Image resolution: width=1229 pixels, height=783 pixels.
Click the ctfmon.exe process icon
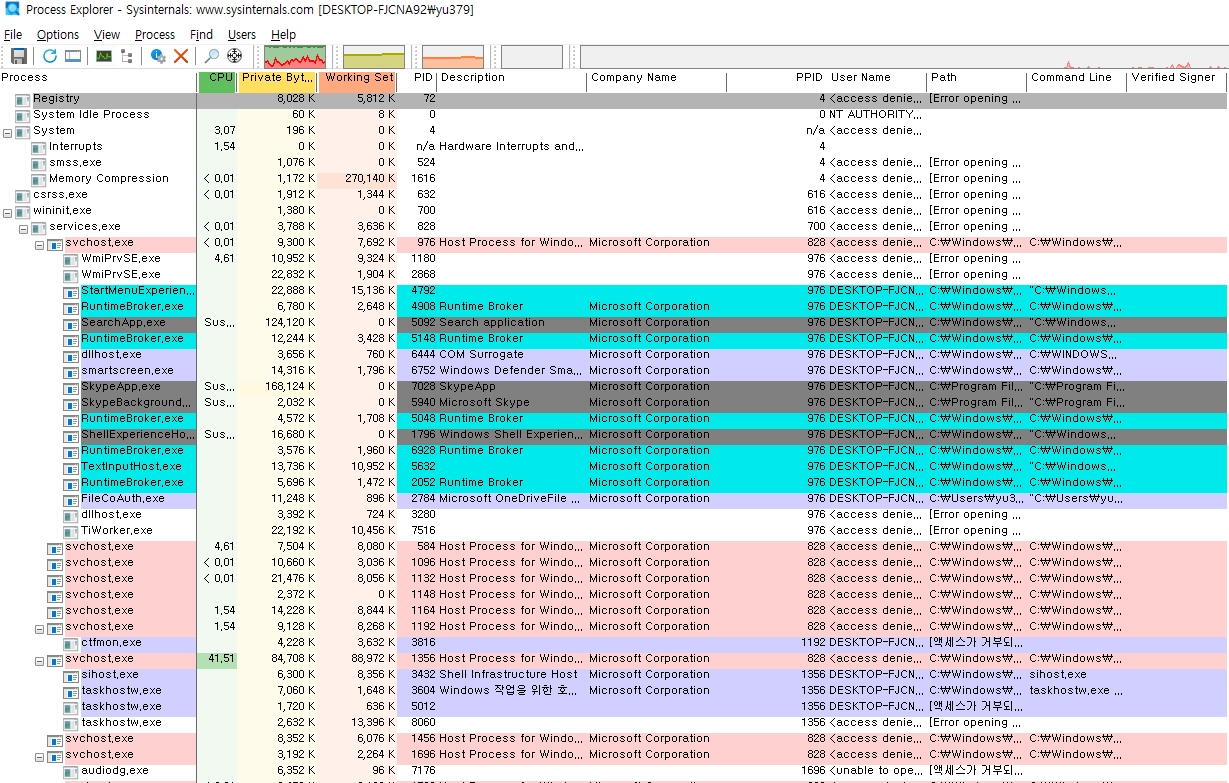pyautogui.click(x=71, y=643)
